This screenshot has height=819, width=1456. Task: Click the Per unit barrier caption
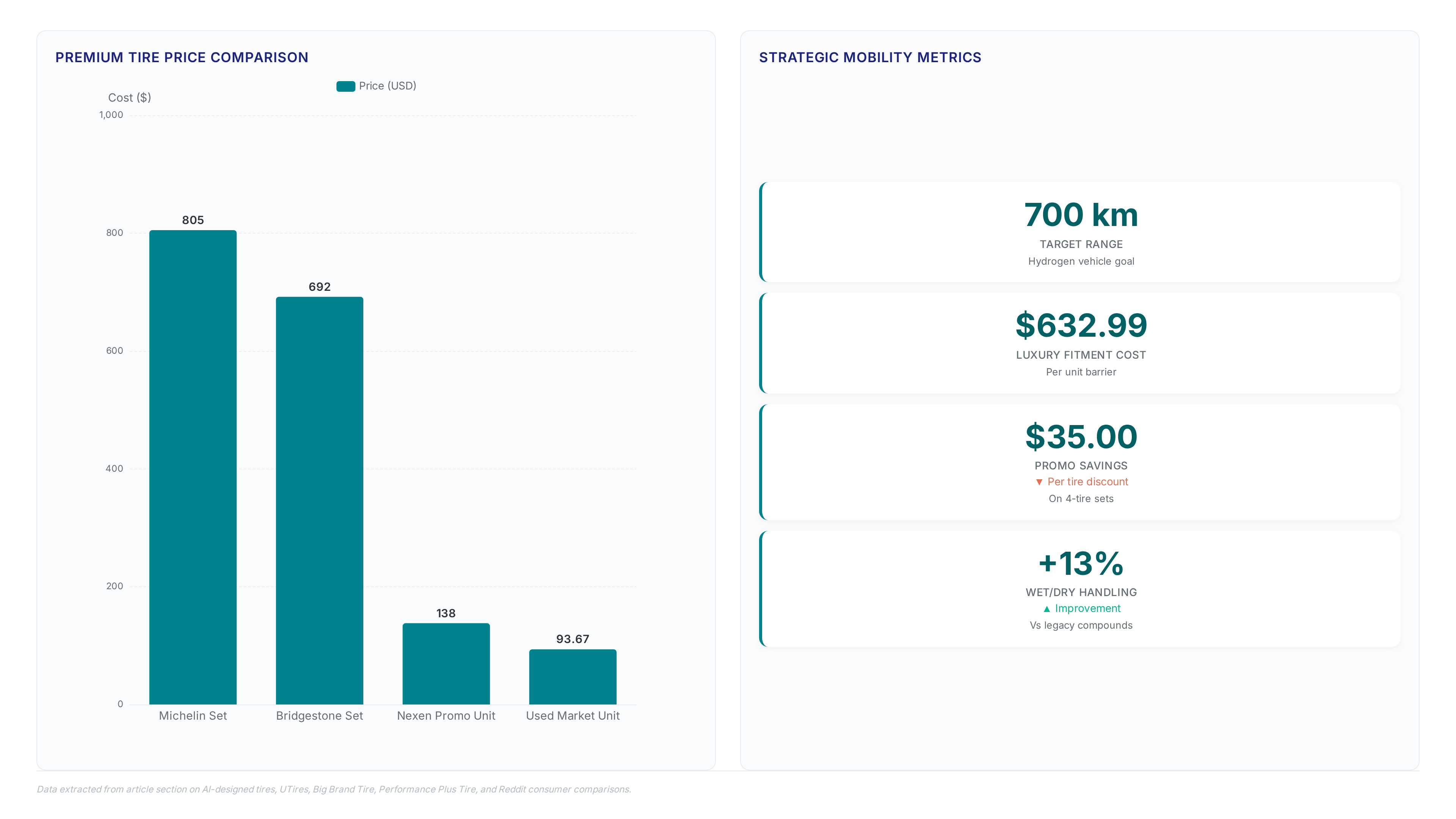tap(1081, 372)
